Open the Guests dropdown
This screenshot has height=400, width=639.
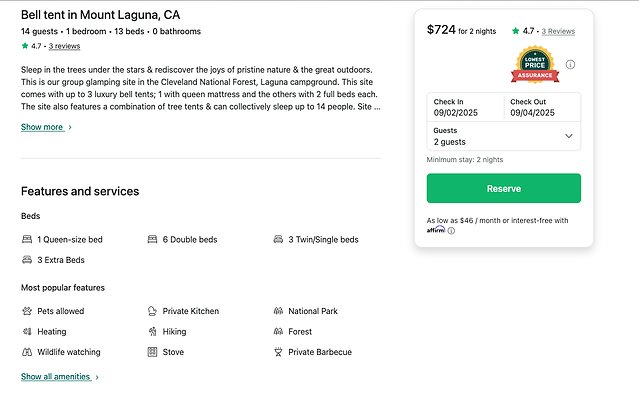click(503, 136)
